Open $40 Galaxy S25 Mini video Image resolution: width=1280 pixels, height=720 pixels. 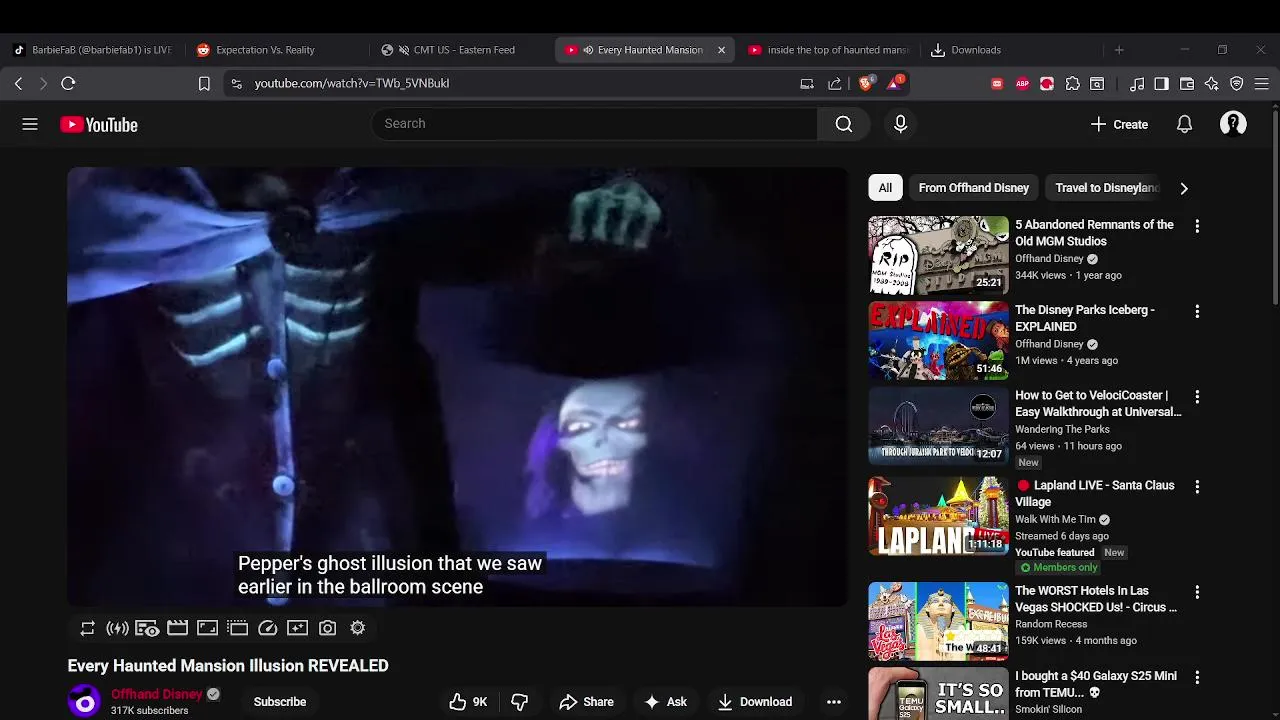[x=1096, y=684]
